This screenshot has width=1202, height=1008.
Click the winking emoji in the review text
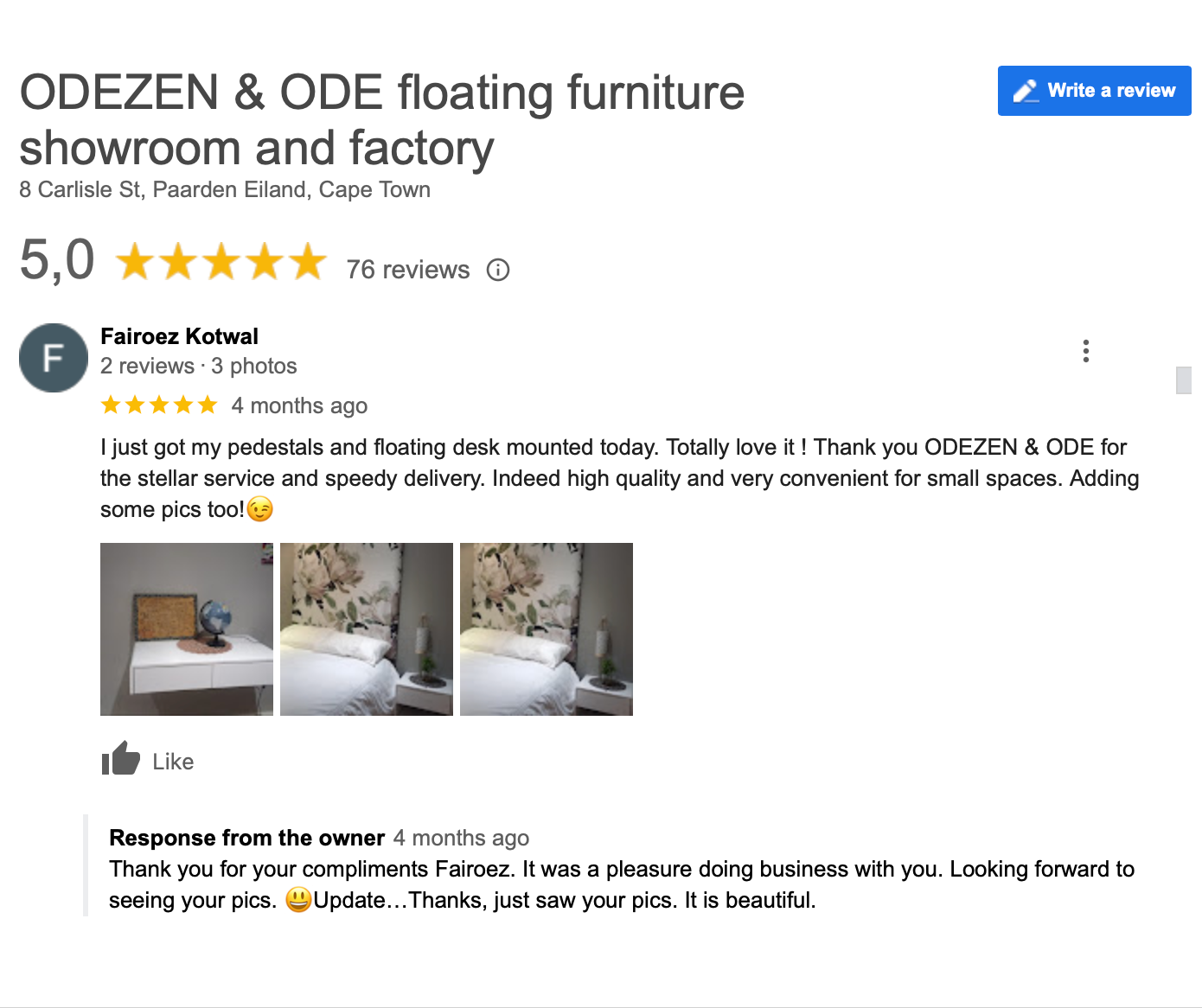point(260,509)
